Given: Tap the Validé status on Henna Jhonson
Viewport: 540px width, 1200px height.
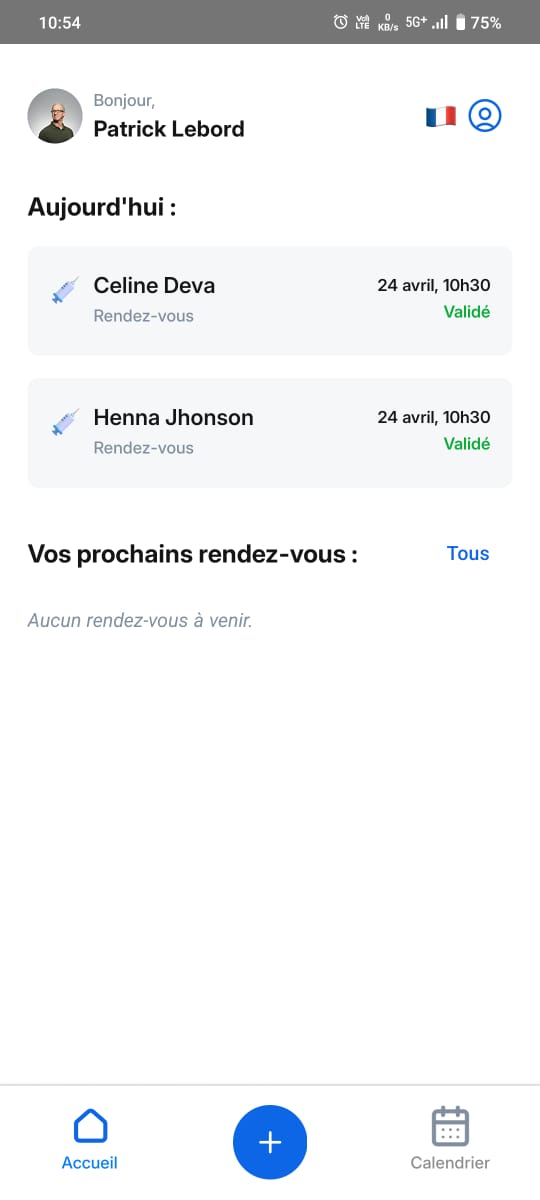Looking at the screenshot, I should (x=467, y=444).
